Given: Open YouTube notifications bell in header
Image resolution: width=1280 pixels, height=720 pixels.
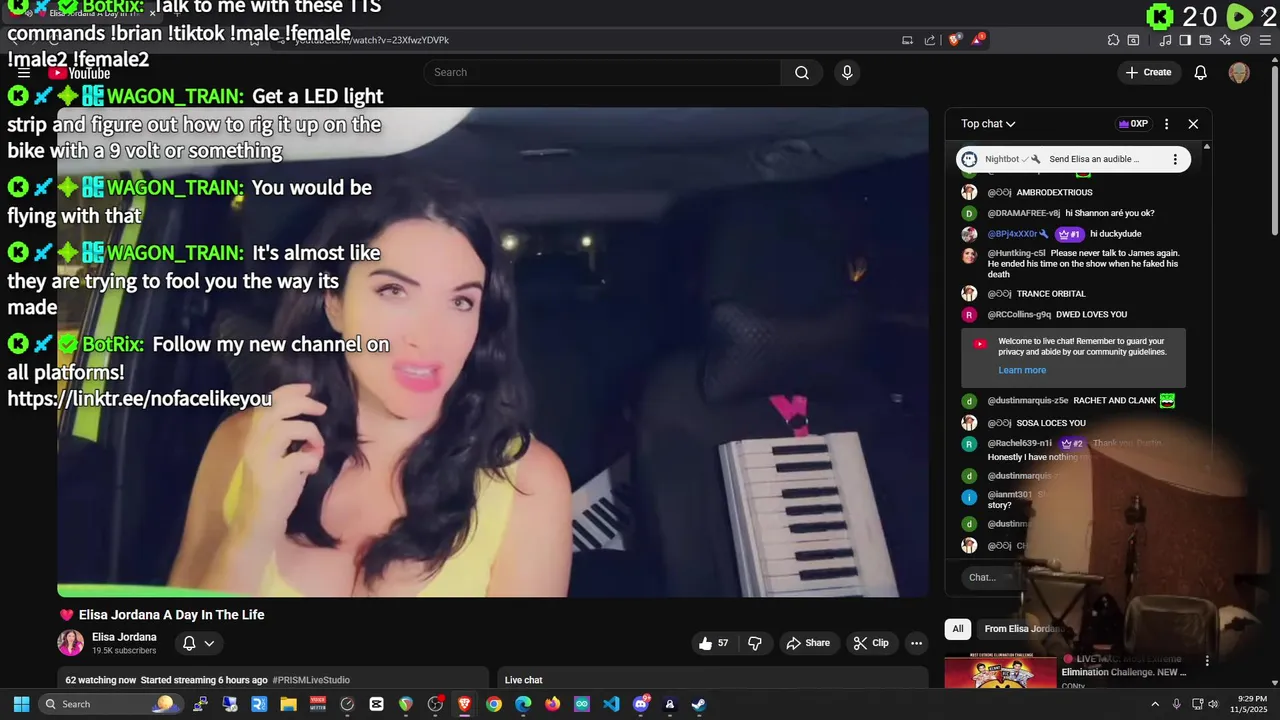Looking at the screenshot, I should pyautogui.click(x=1201, y=72).
